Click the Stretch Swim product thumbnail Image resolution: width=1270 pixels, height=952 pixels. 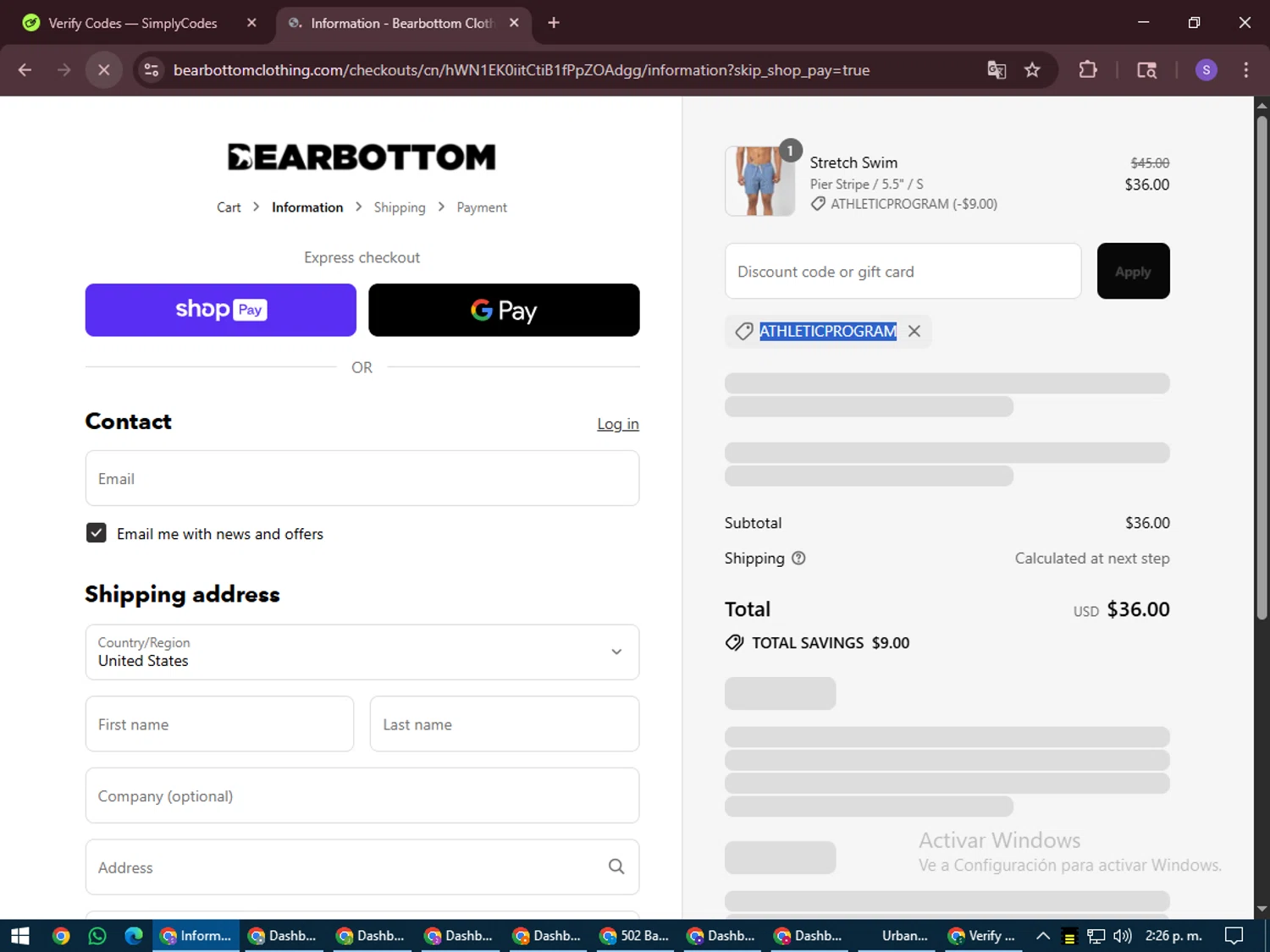point(759,181)
